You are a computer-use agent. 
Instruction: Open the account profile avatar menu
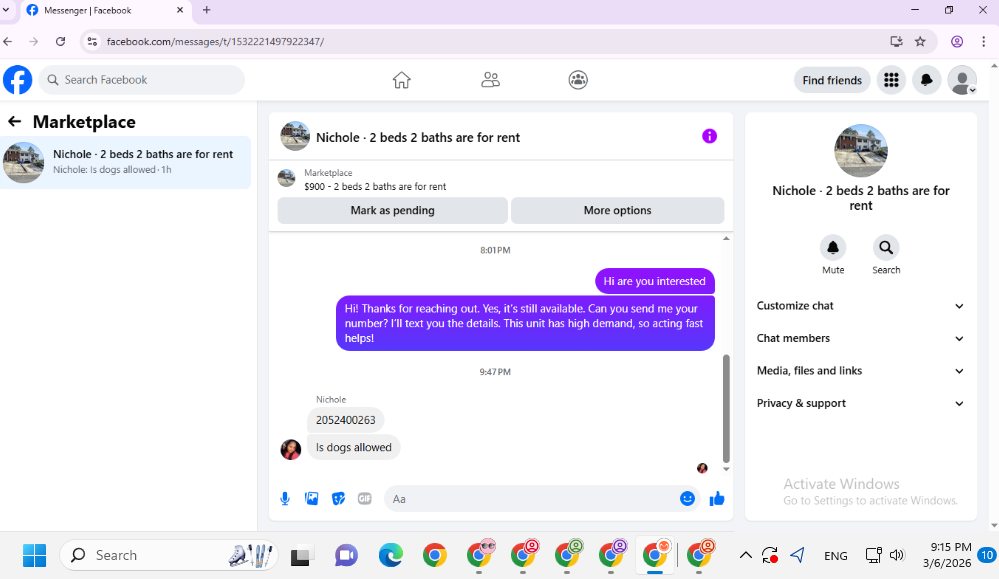click(962, 80)
